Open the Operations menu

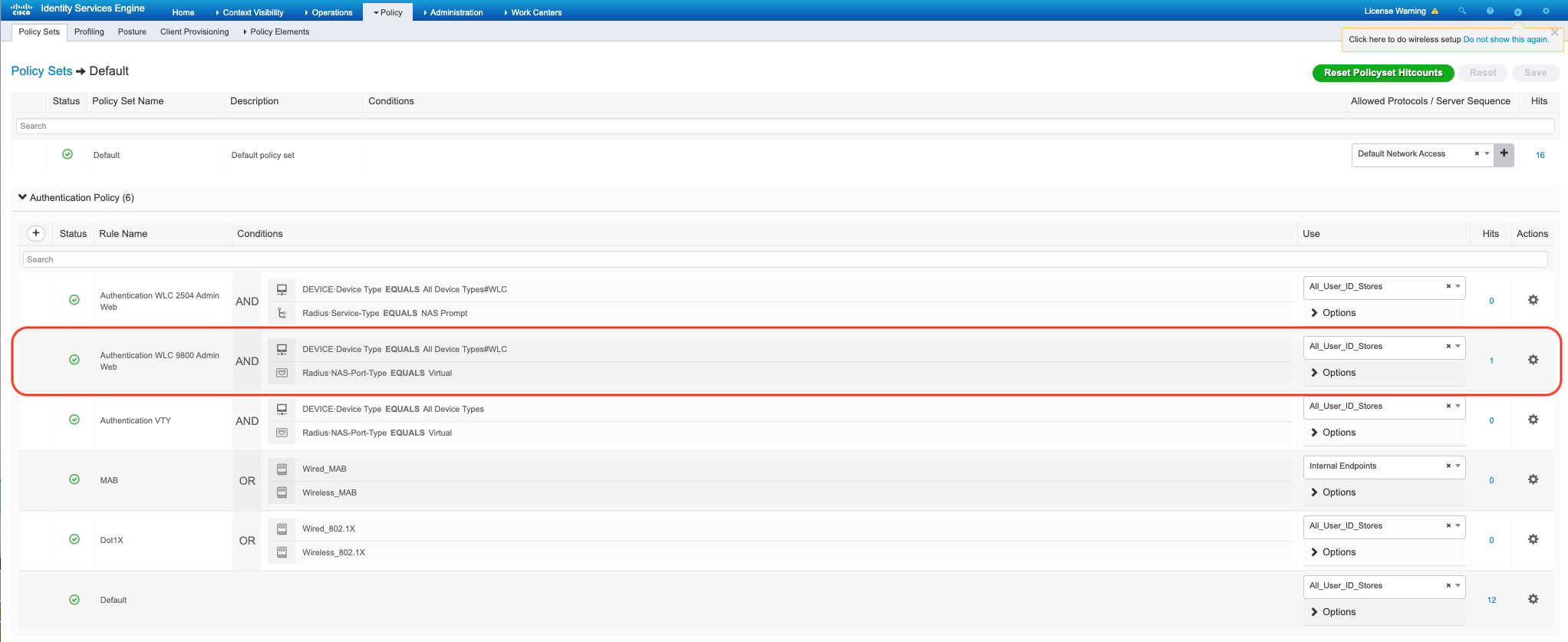click(x=328, y=12)
